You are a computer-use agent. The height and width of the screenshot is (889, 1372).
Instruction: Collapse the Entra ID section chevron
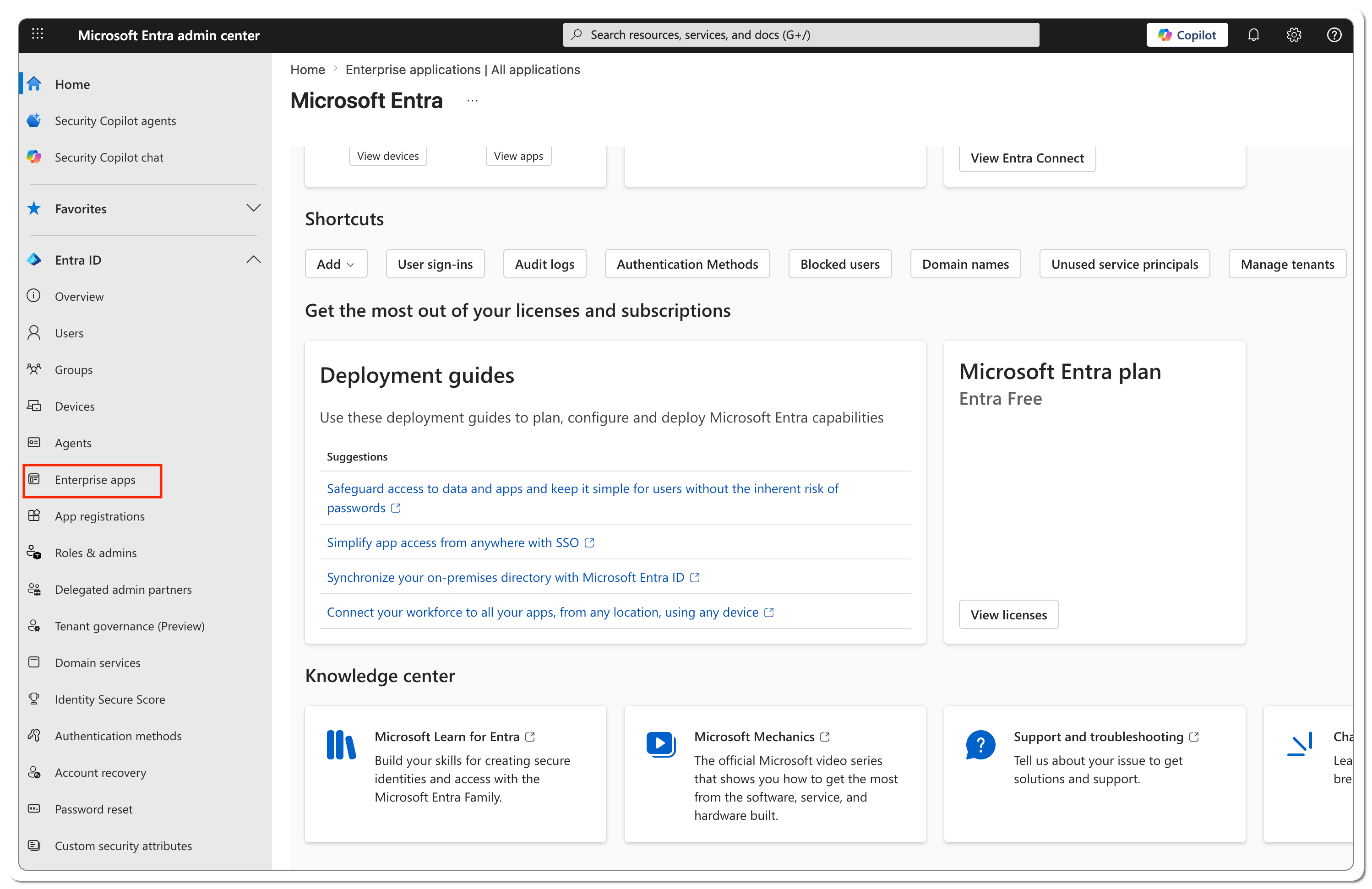point(254,259)
